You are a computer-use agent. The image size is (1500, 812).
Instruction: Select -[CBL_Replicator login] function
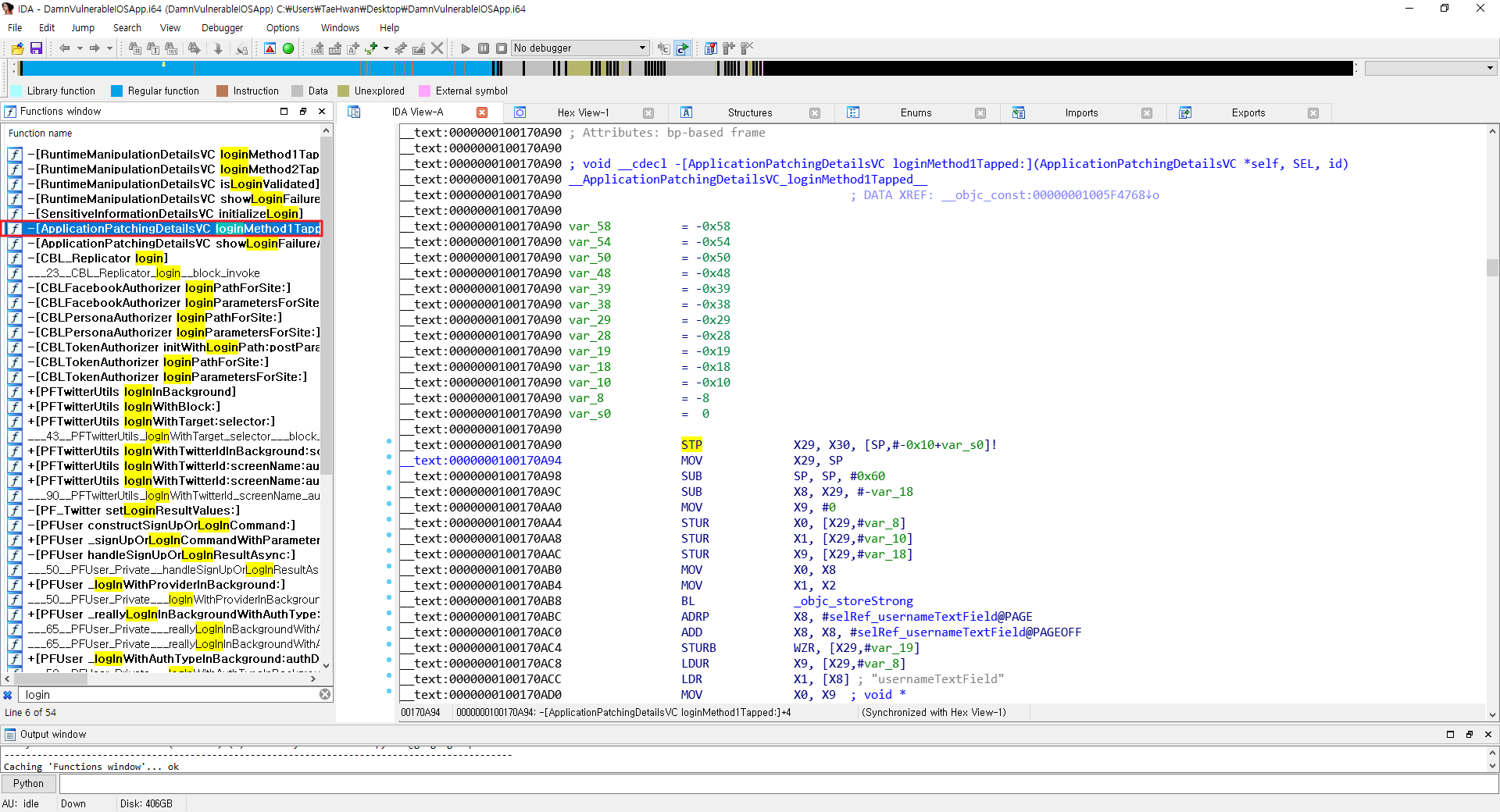click(98, 258)
